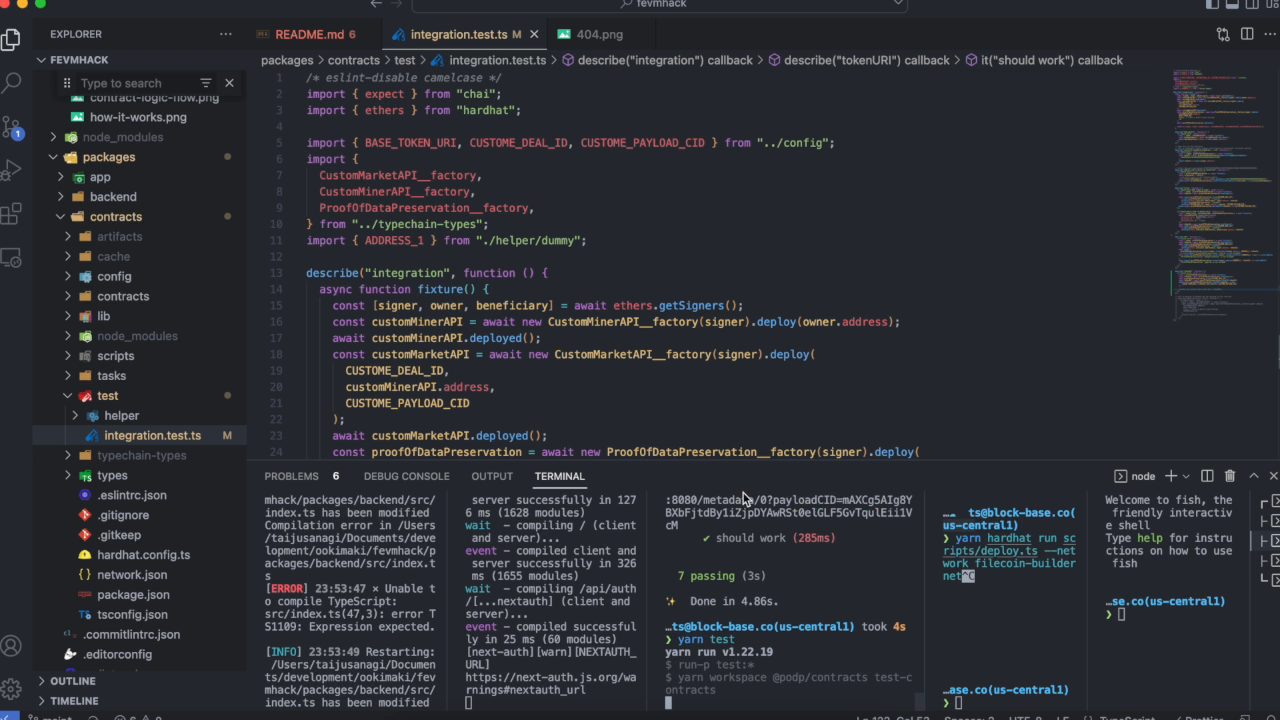Open changes compare icon in editor toolbar
The width and height of the screenshot is (1280, 720).
[x=1223, y=34]
